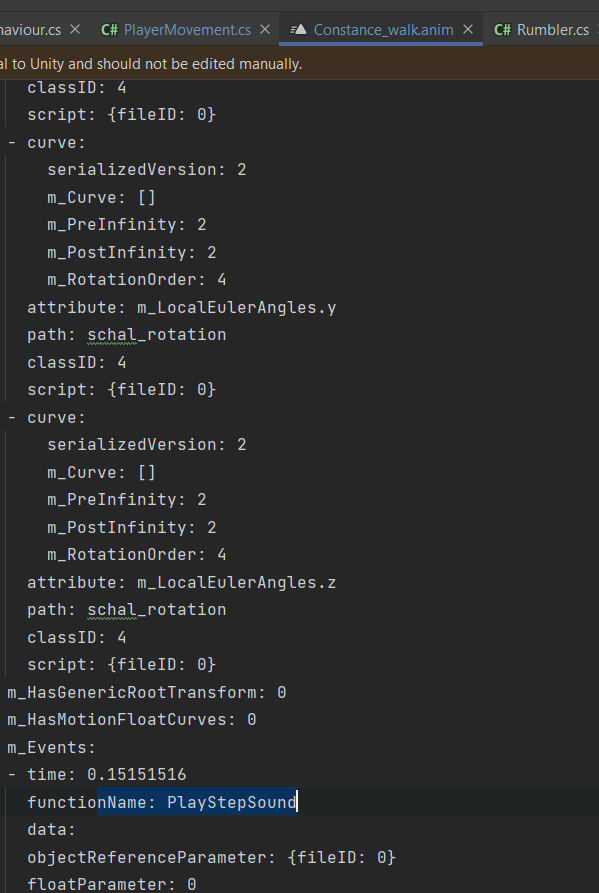Click the C# file icon on Rumbler.cs tab
The width and height of the screenshot is (599, 893).
(502, 29)
